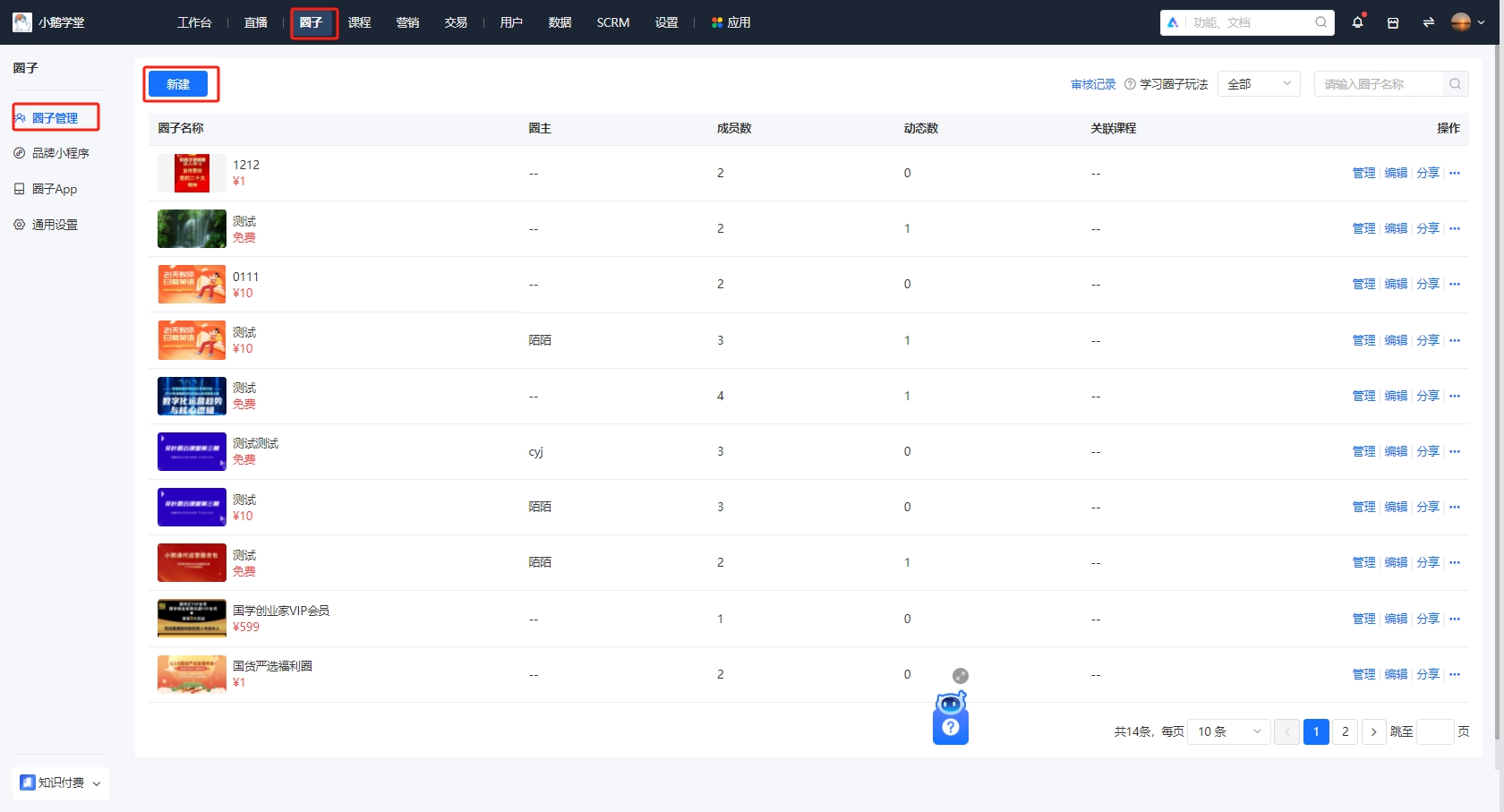Open 品牌小程序 from the sidebar
This screenshot has width=1504, height=812.
tap(59, 153)
